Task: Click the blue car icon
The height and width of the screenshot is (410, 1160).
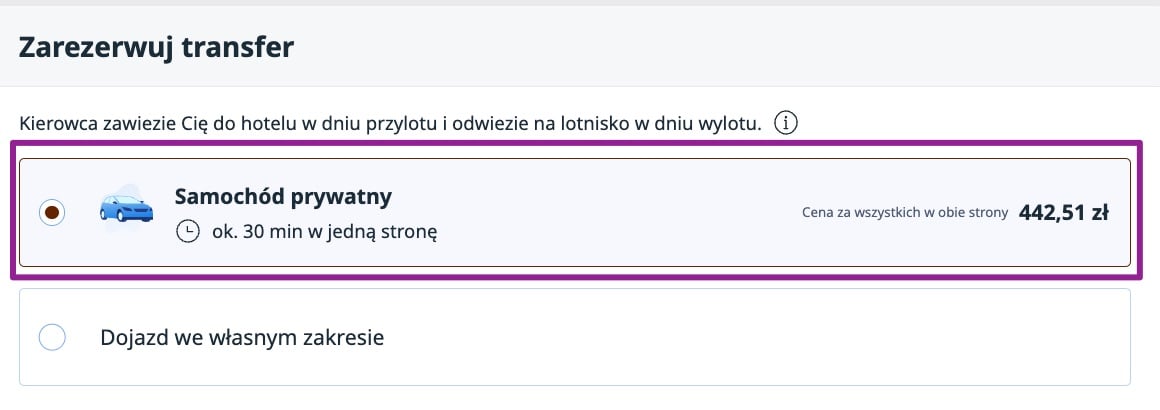Action: click(126, 210)
